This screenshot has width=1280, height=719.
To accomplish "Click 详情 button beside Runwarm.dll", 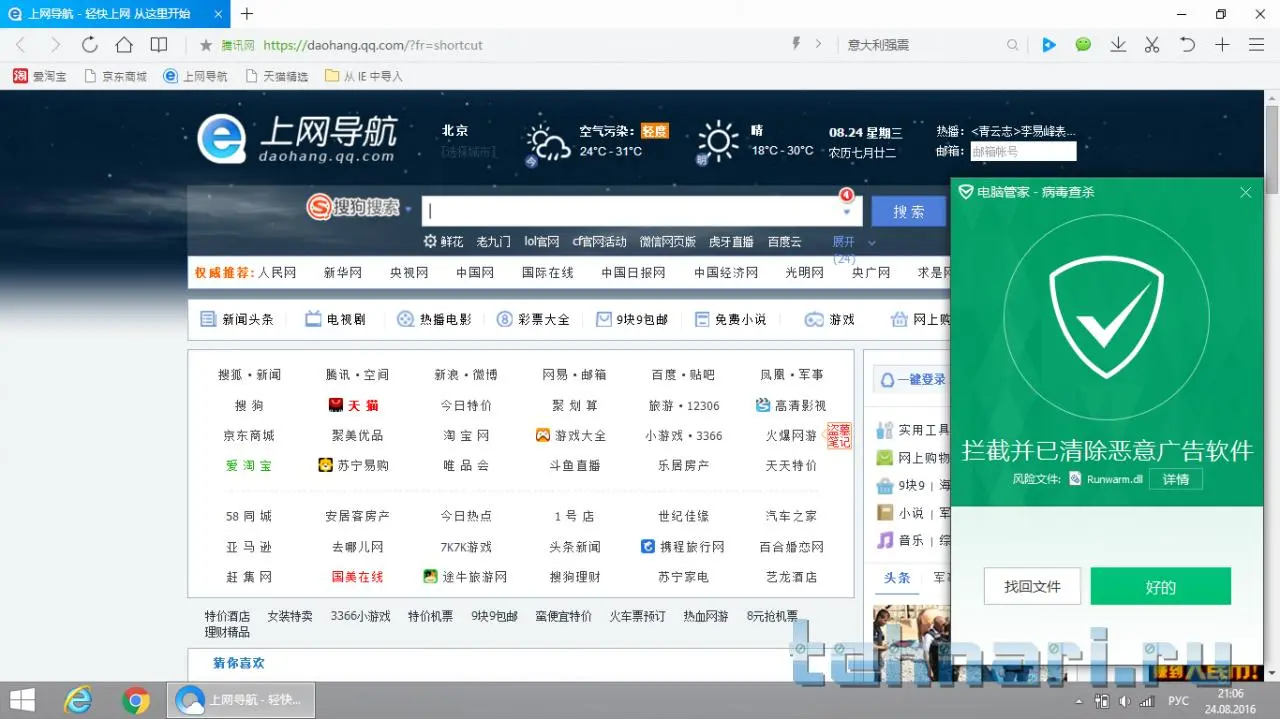I will pos(1175,479).
